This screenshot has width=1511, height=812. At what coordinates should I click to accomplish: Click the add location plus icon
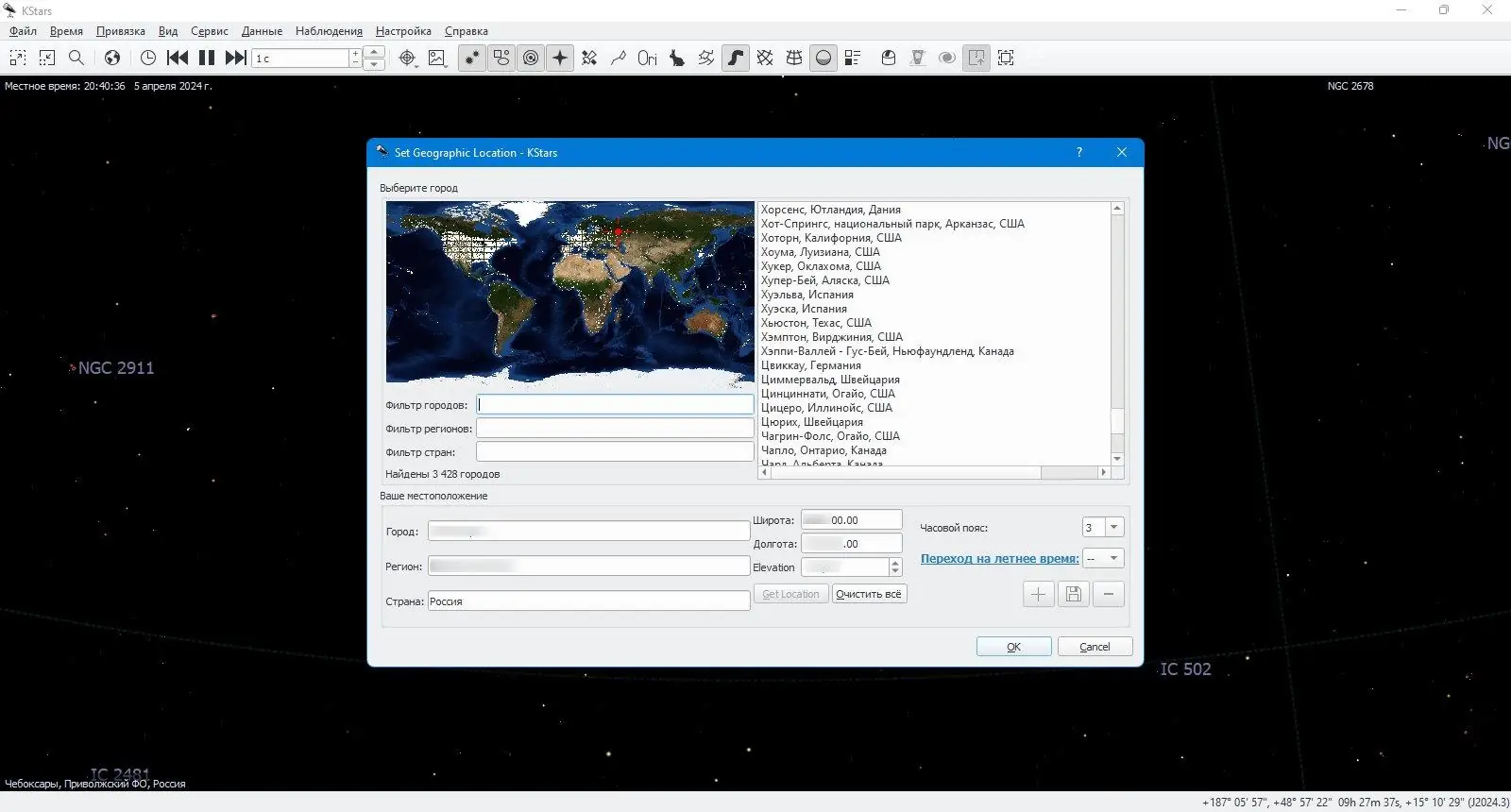pos(1038,594)
